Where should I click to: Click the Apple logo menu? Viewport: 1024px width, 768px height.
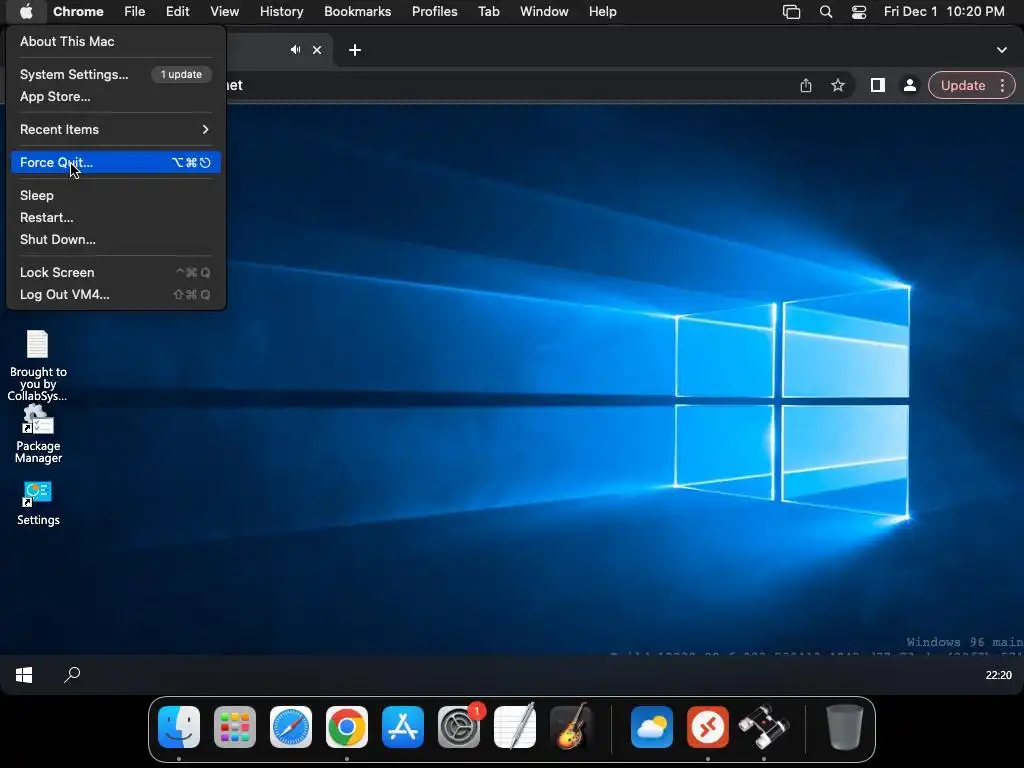[x=26, y=12]
